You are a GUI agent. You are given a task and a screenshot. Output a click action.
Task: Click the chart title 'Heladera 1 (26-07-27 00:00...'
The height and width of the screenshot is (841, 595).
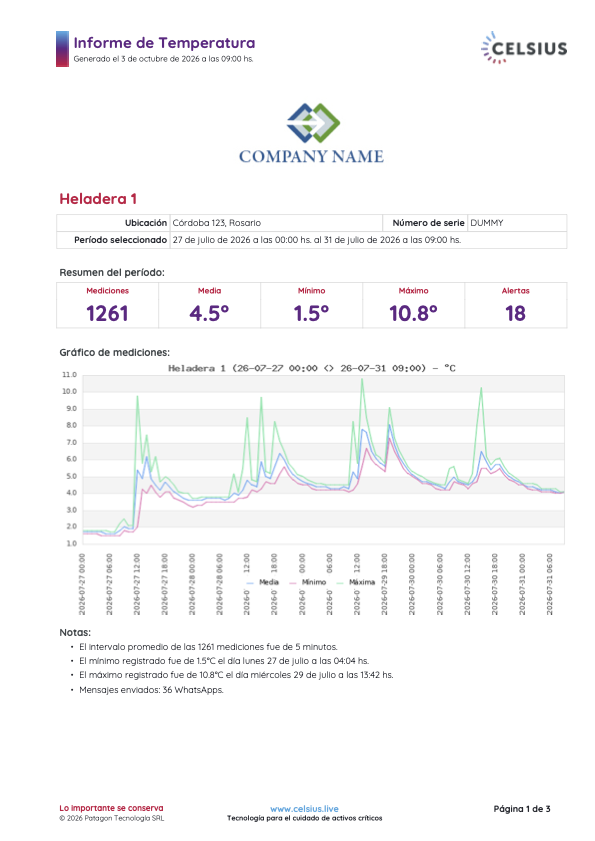(x=312, y=368)
